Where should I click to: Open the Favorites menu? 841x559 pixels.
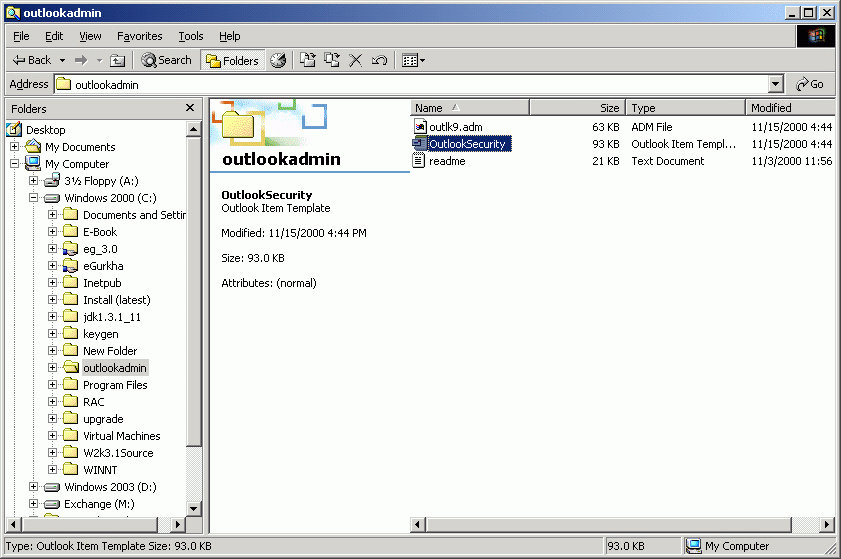[139, 36]
